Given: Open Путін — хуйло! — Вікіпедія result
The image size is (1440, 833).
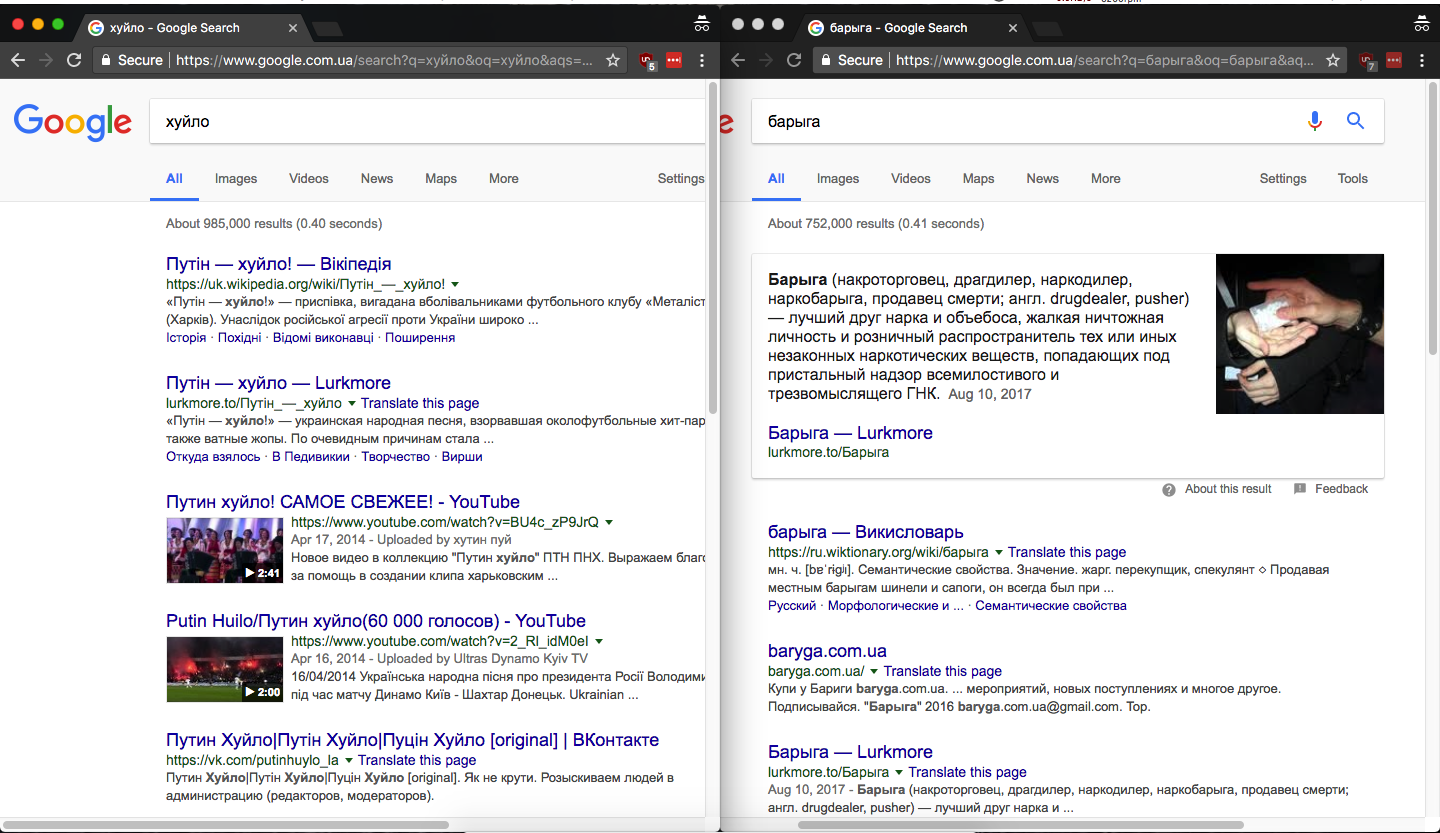Looking at the screenshot, I should click(279, 264).
